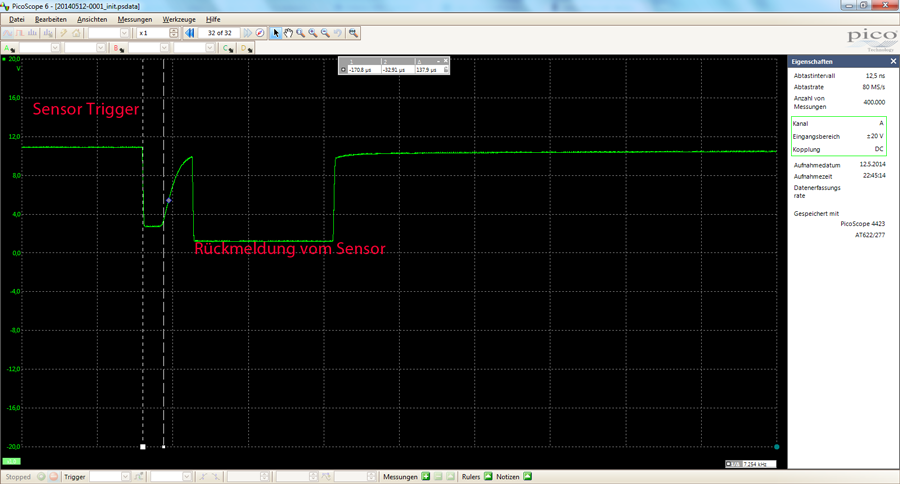Click the green Start capture button
Viewport: 900px width, 484px height.
[x=41, y=477]
